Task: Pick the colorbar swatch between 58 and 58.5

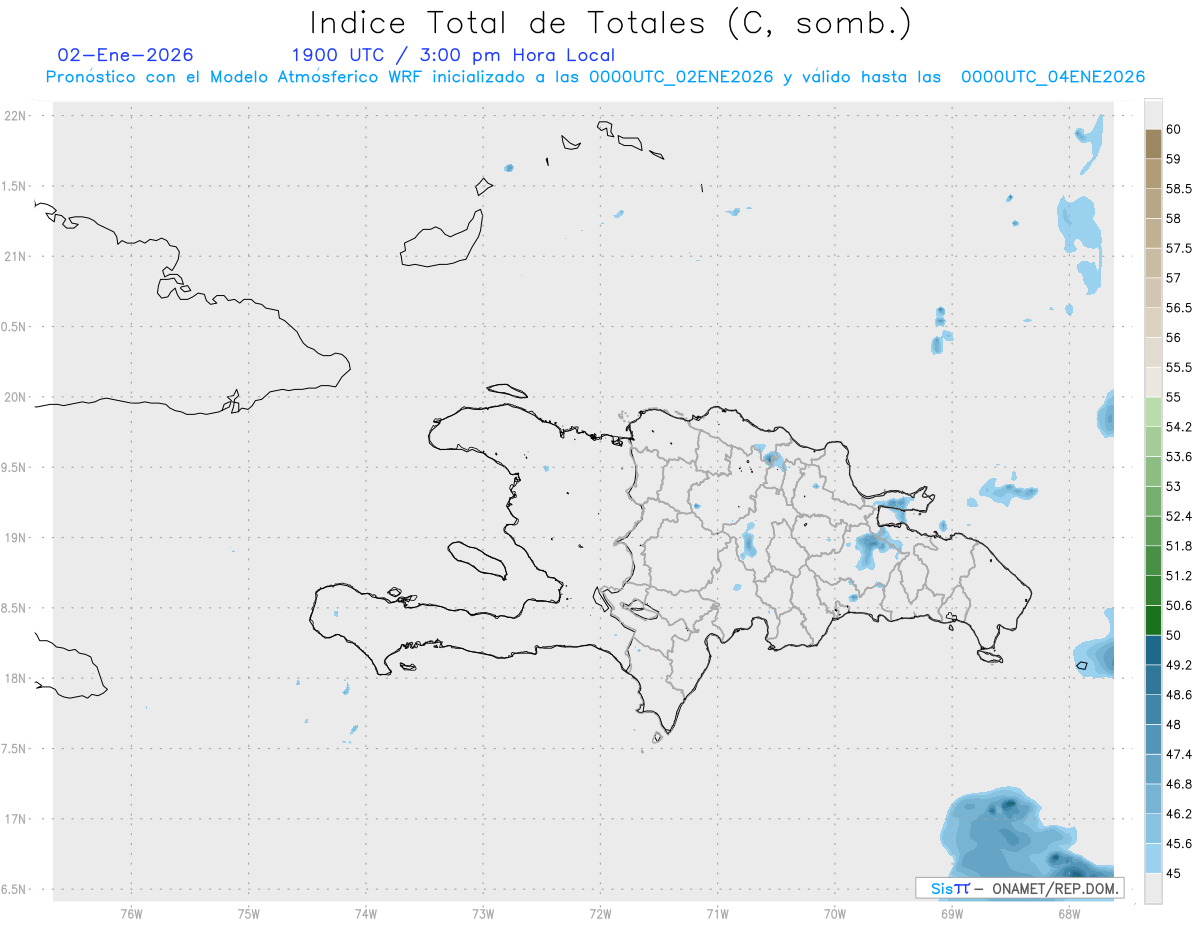Action: [x=1153, y=203]
